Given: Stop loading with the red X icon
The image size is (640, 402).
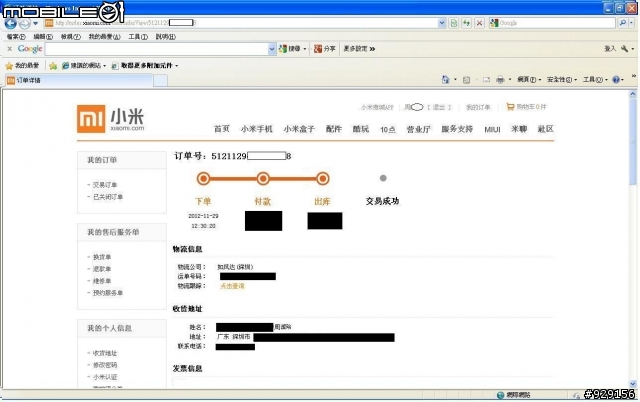Looking at the screenshot, I should [480, 23].
